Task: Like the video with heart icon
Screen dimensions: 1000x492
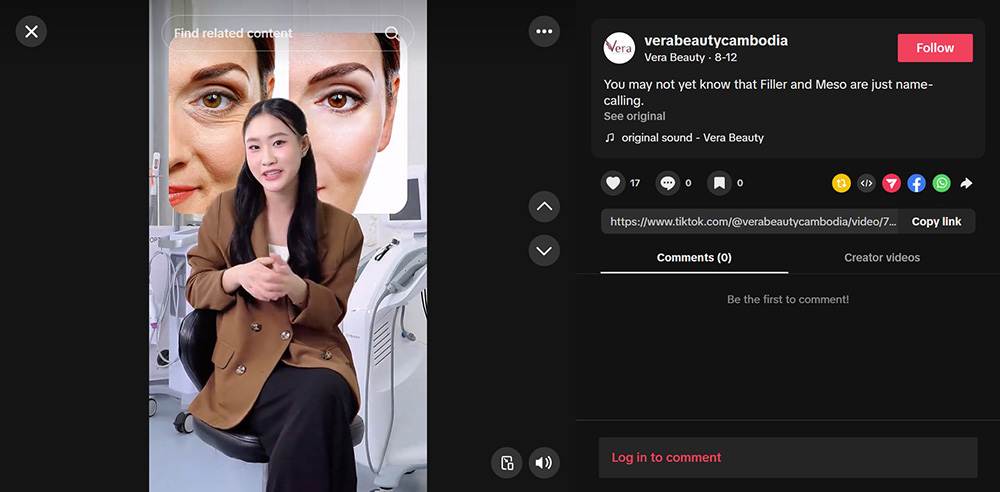Action: coord(613,183)
